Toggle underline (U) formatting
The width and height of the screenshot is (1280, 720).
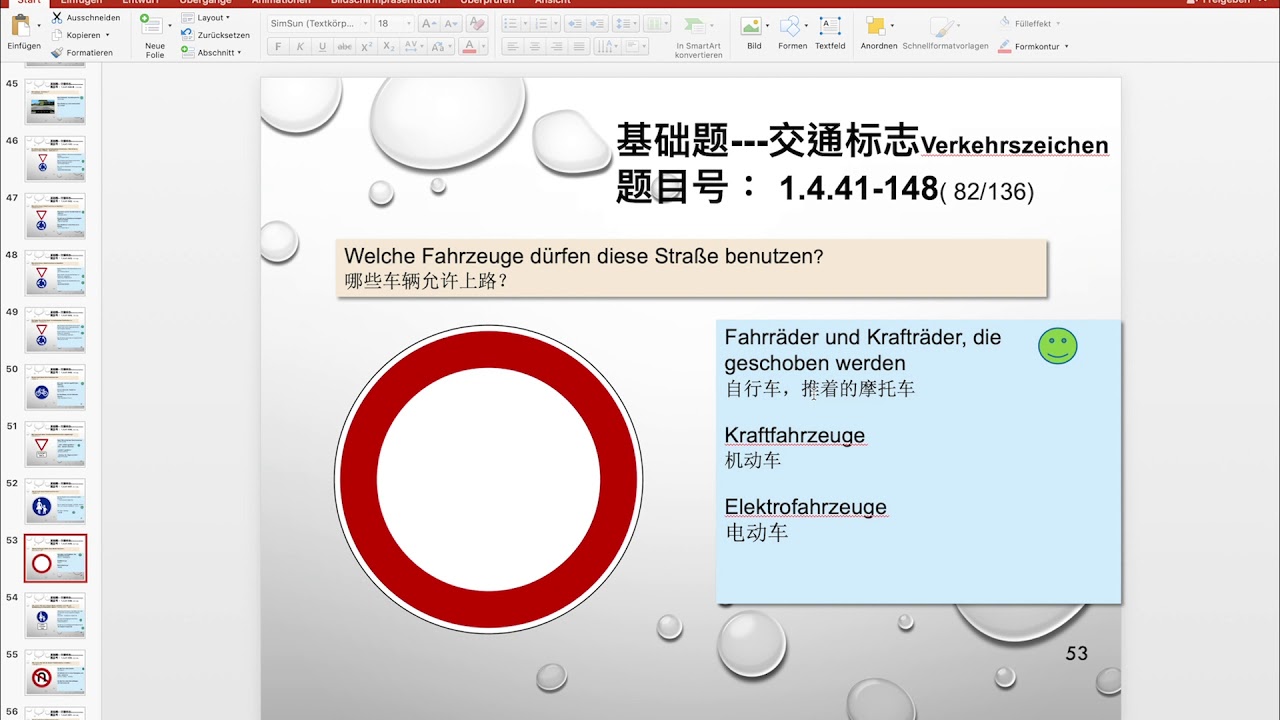322,46
